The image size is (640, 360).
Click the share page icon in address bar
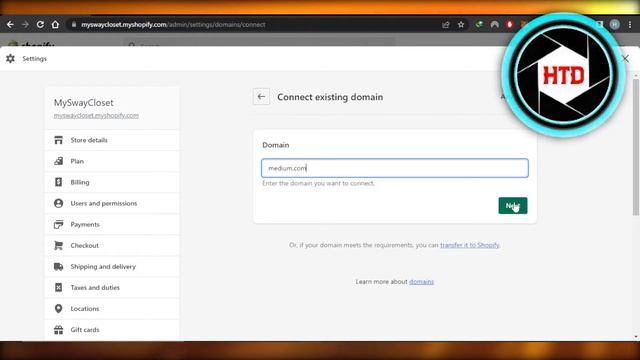pos(446,24)
